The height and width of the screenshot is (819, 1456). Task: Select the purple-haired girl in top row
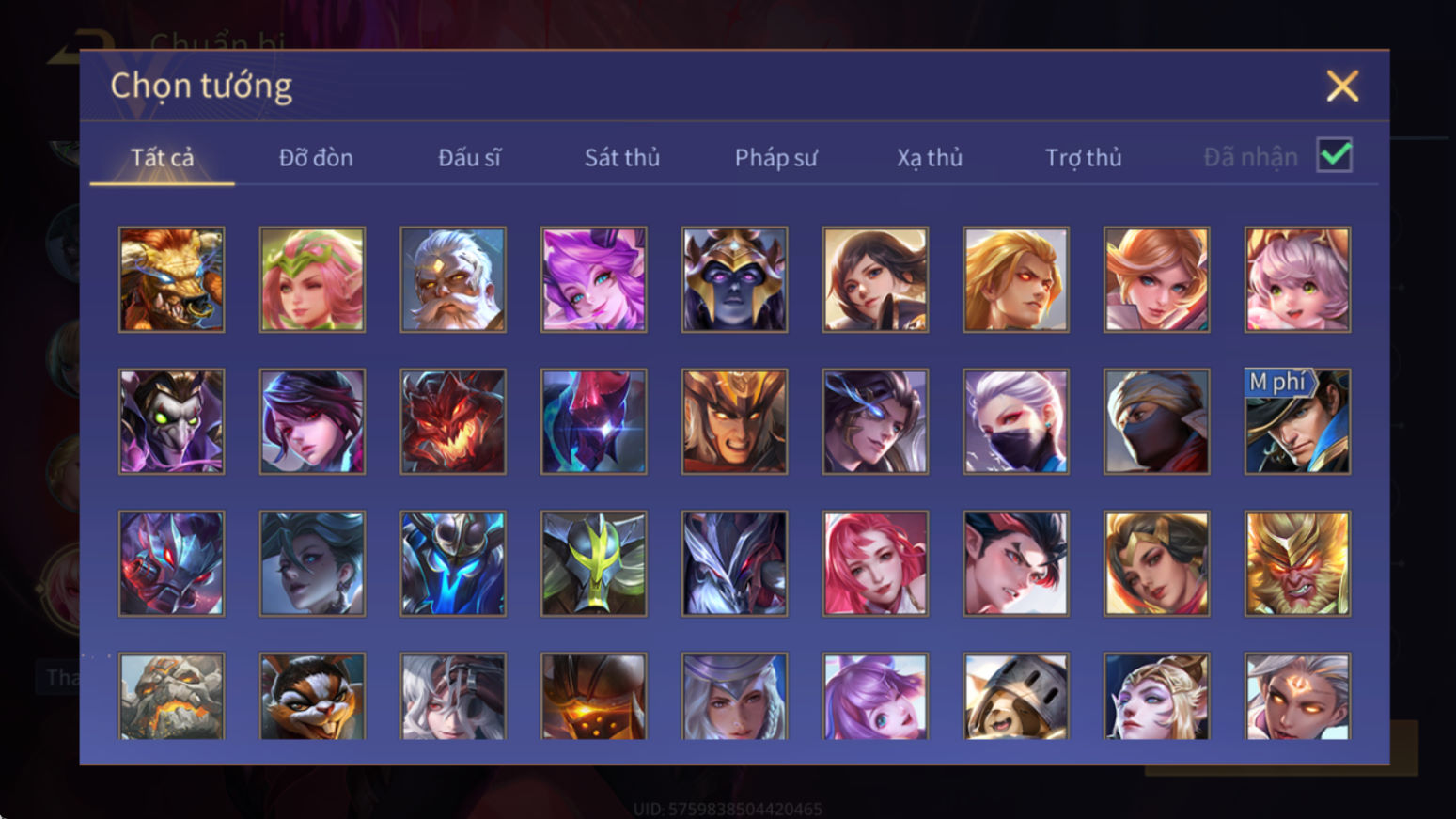click(x=593, y=279)
